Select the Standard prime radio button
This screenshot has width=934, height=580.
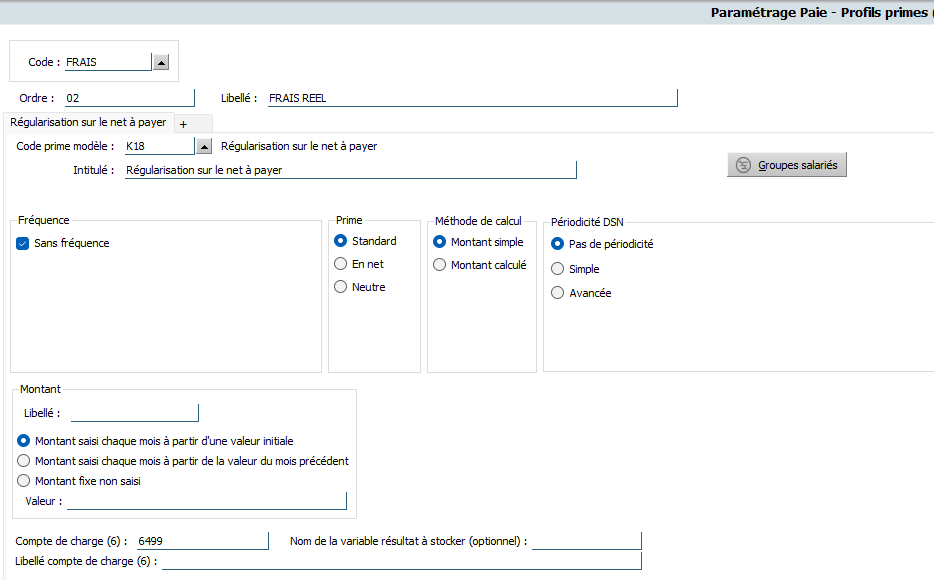341,241
